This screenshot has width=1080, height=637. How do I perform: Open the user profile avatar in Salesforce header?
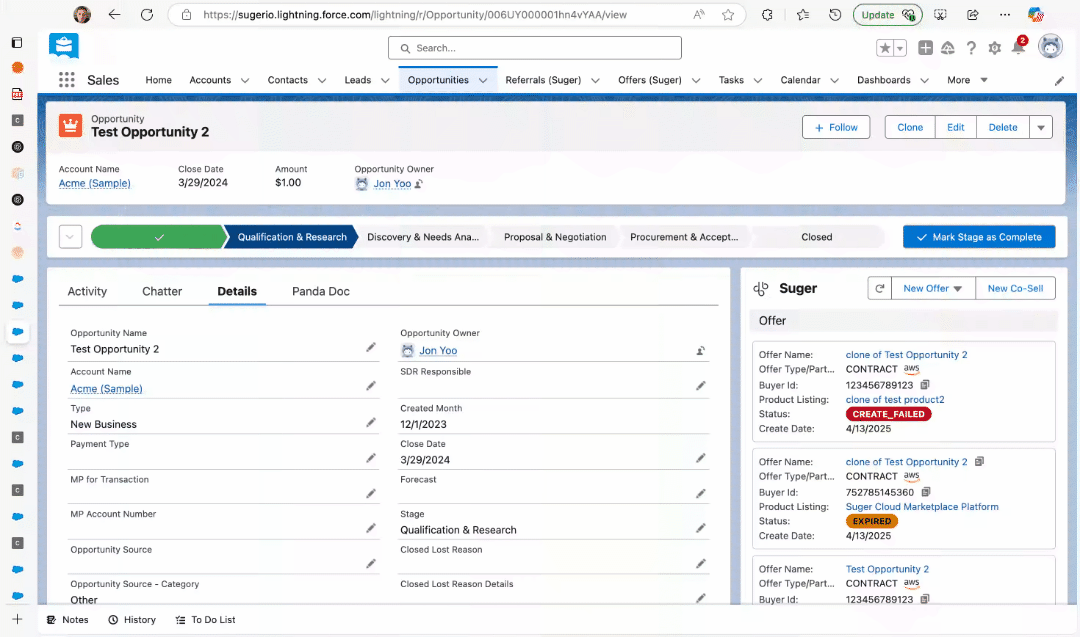point(1050,47)
